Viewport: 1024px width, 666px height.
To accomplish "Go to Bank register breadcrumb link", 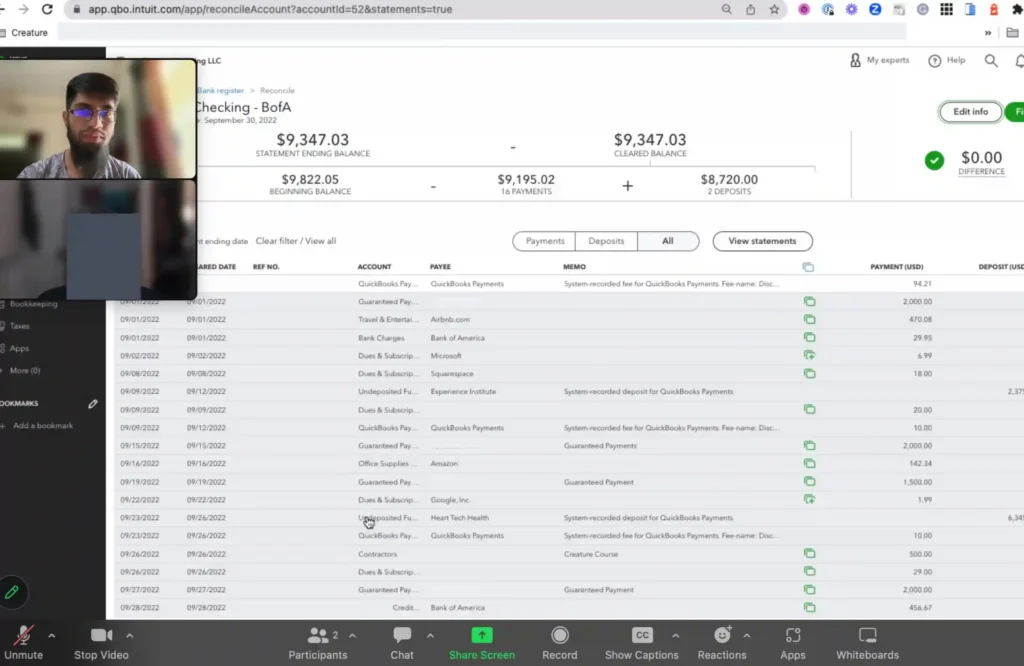I will click(221, 91).
